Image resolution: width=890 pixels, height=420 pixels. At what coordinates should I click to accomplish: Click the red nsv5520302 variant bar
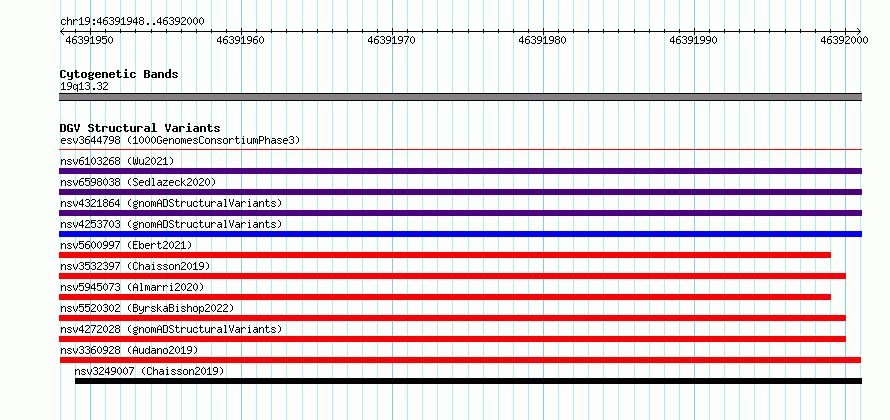tap(452, 318)
